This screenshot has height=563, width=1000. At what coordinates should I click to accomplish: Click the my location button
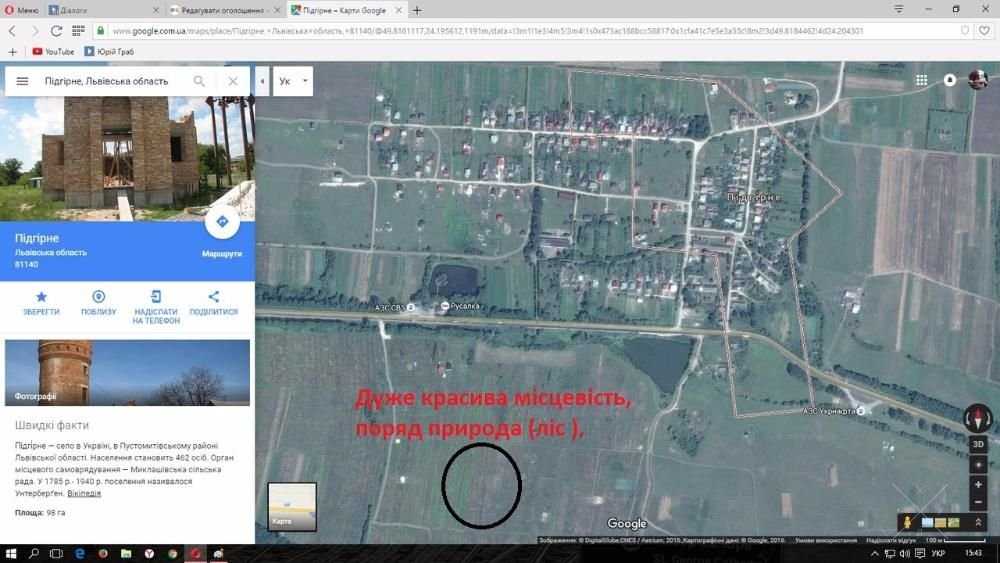(978, 465)
